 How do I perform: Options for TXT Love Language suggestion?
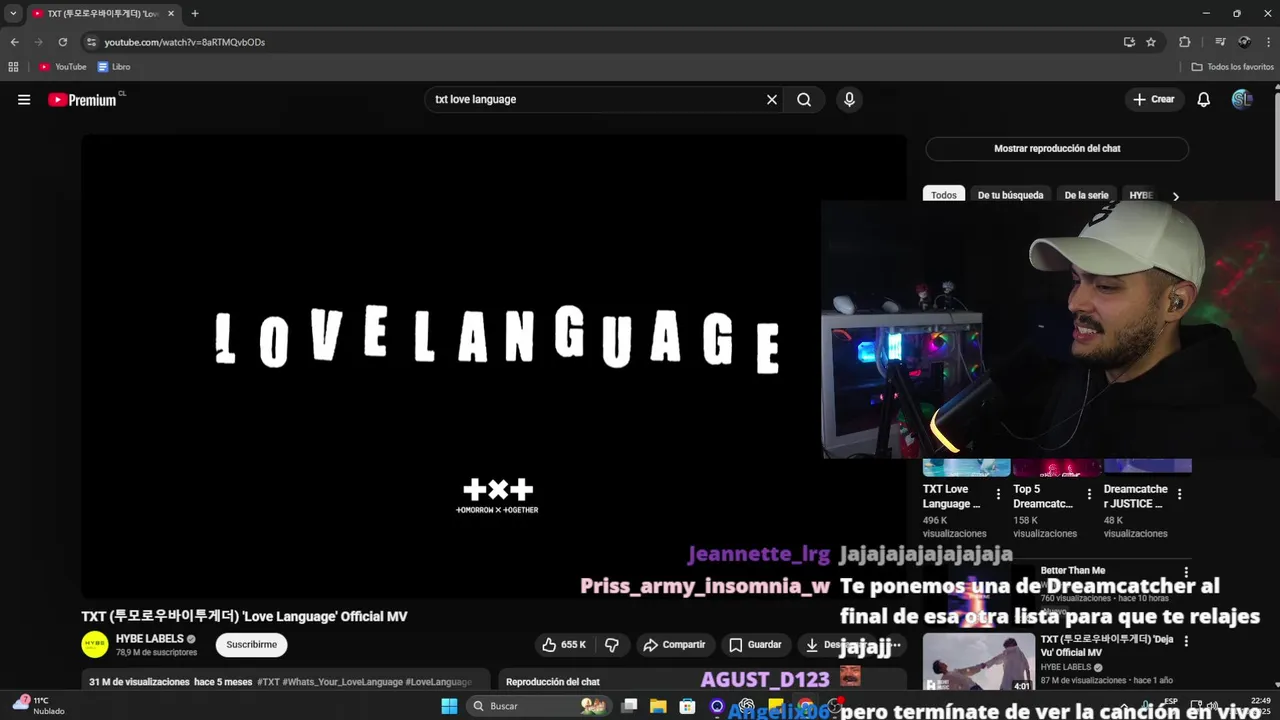coord(998,494)
